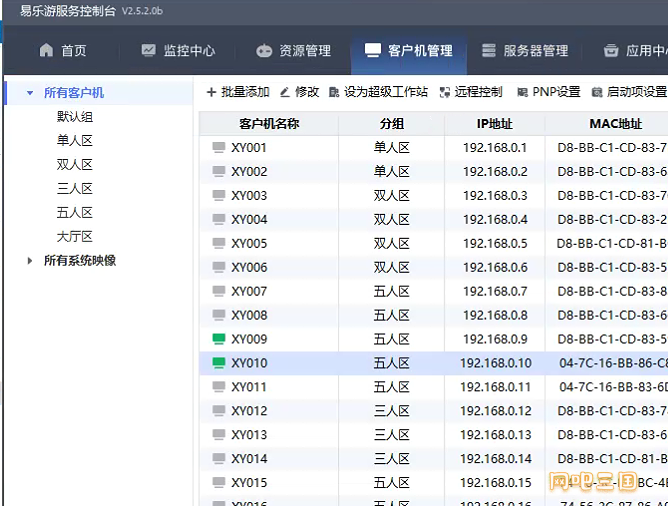Expand the 所有系统映像 tree node
The width and height of the screenshot is (668, 506).
tap(30, 261)
